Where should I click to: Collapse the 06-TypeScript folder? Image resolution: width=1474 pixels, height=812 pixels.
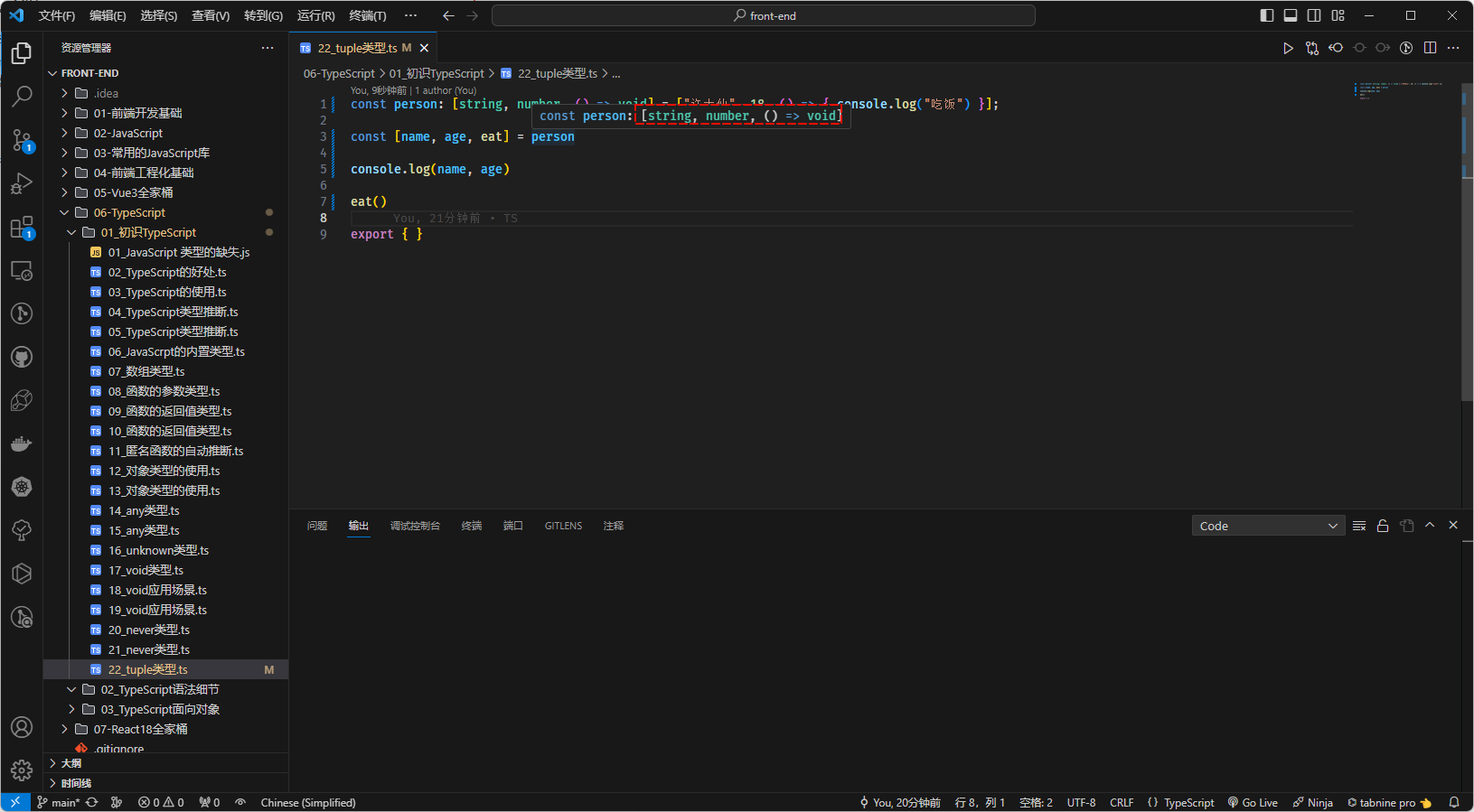(129, 212)
